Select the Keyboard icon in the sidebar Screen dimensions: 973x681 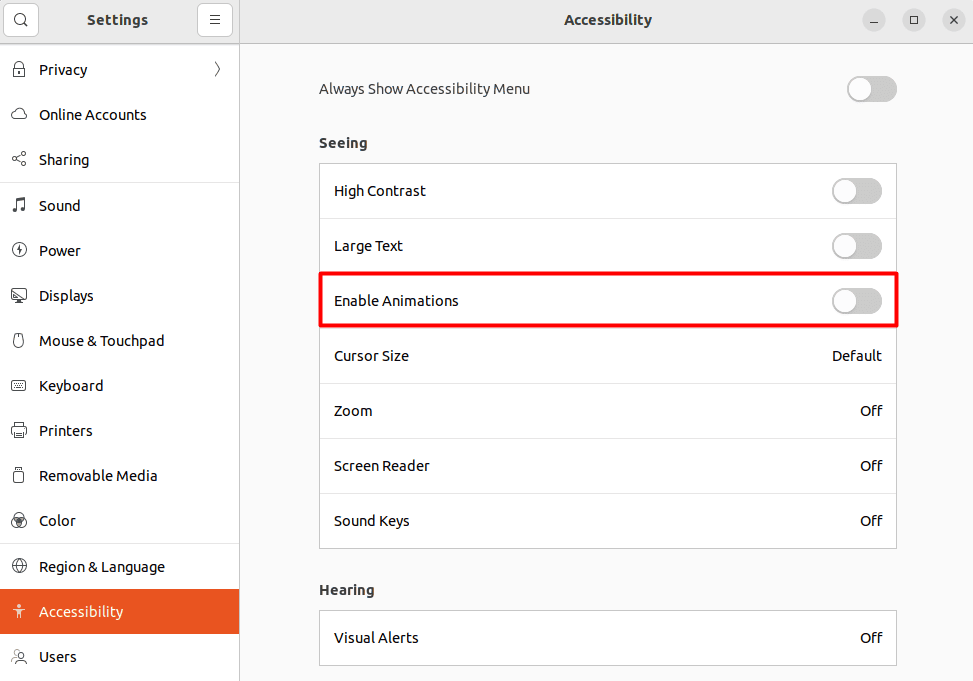pyautogui.click(x=18, y=385)
